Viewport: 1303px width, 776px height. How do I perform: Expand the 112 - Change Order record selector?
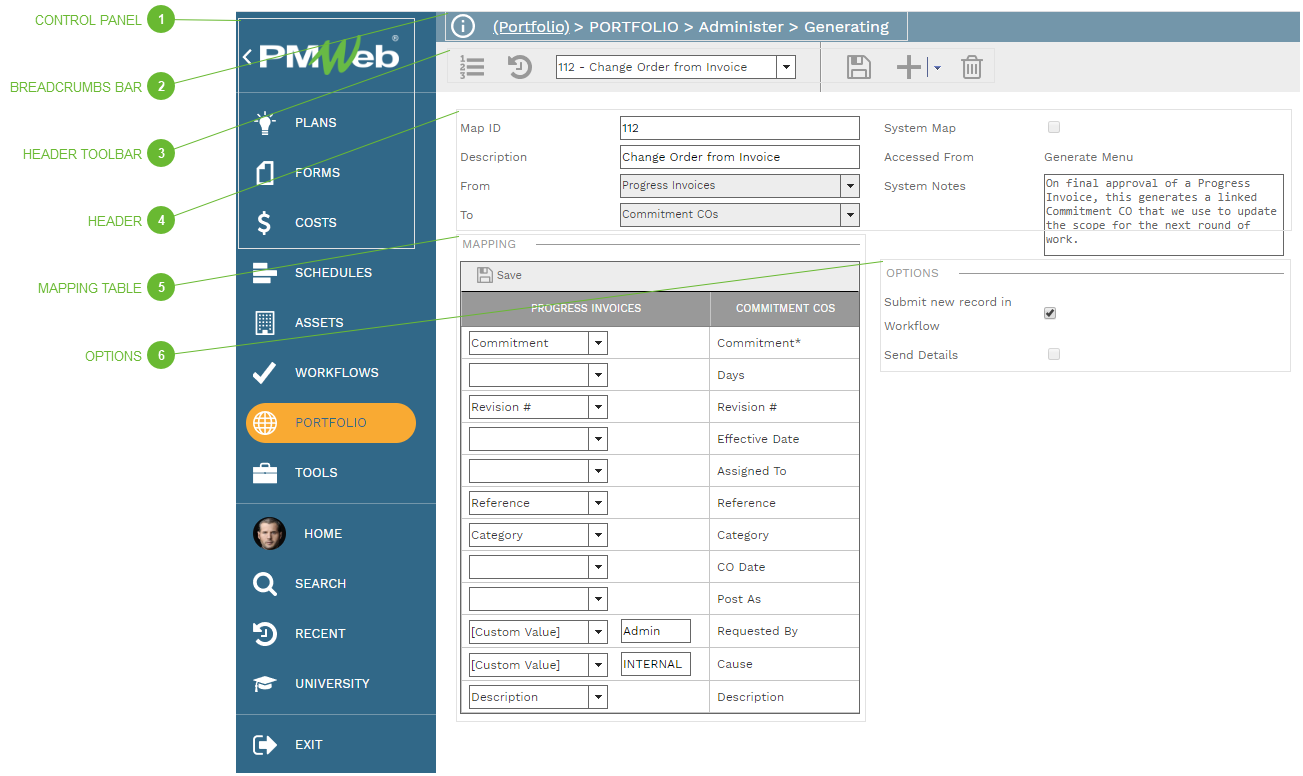click(785, 67)
